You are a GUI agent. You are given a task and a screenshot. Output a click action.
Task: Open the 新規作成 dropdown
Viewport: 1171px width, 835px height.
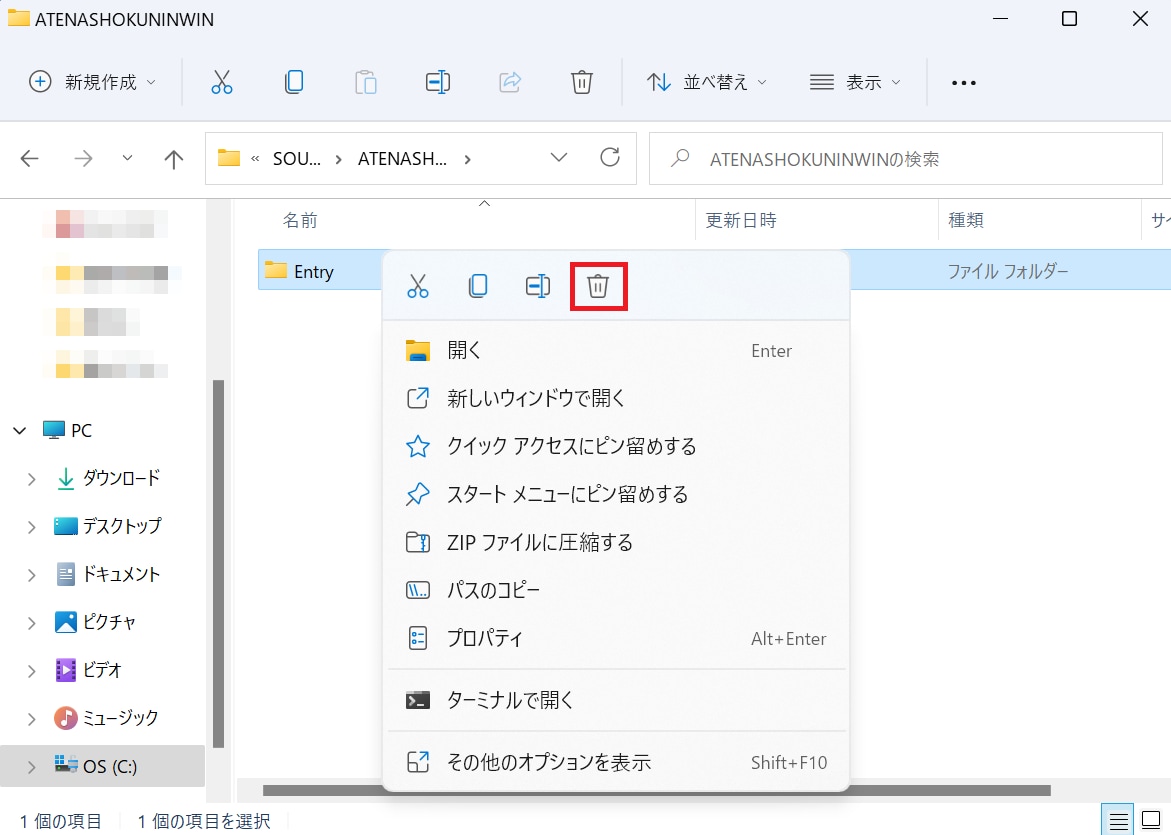click(92, 82)
